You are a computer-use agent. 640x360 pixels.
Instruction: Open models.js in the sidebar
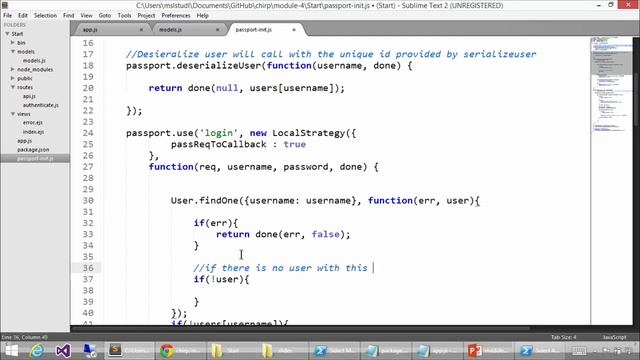[x=34, y=61]
